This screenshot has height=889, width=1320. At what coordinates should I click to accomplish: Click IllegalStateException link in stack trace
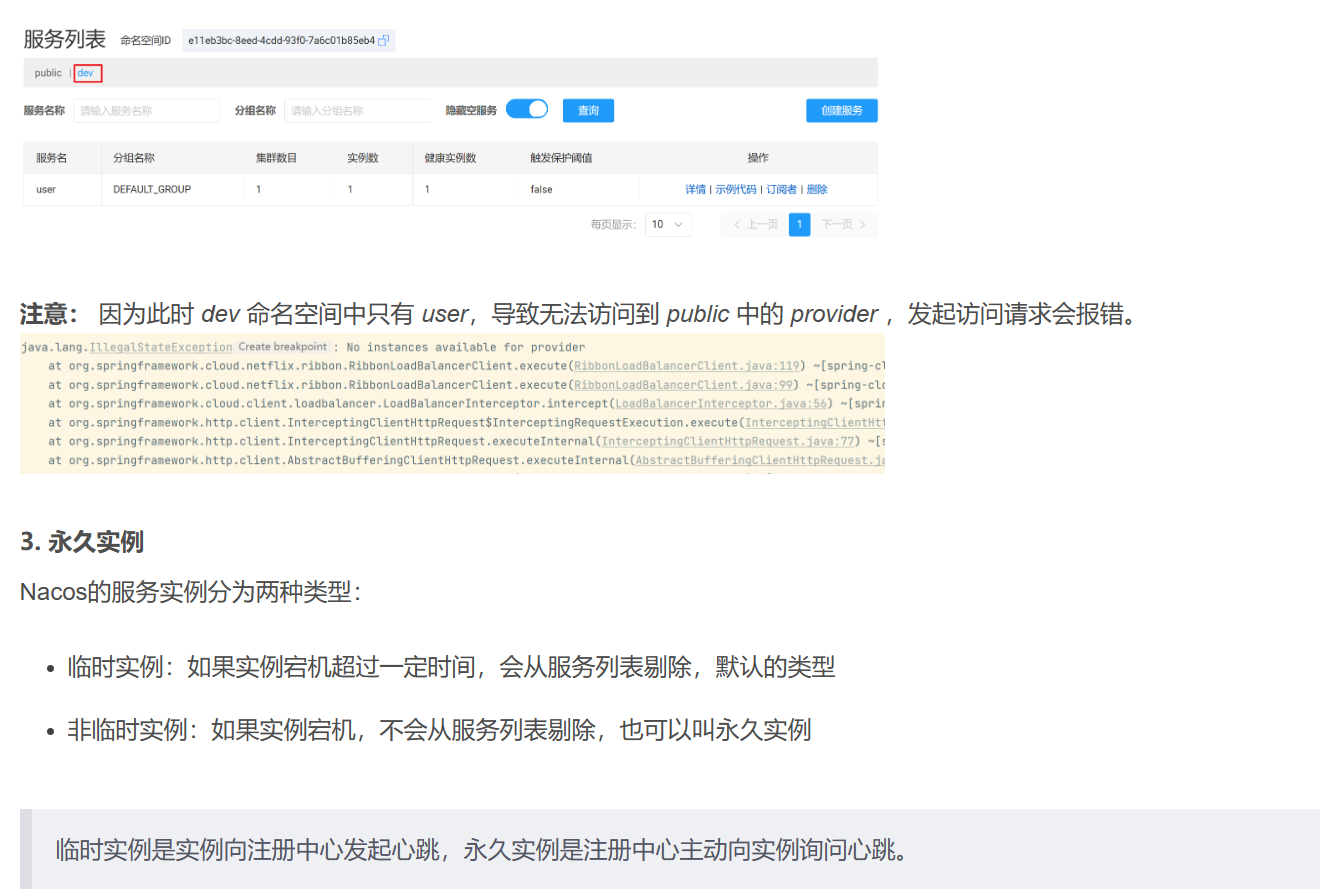[161, 347]
